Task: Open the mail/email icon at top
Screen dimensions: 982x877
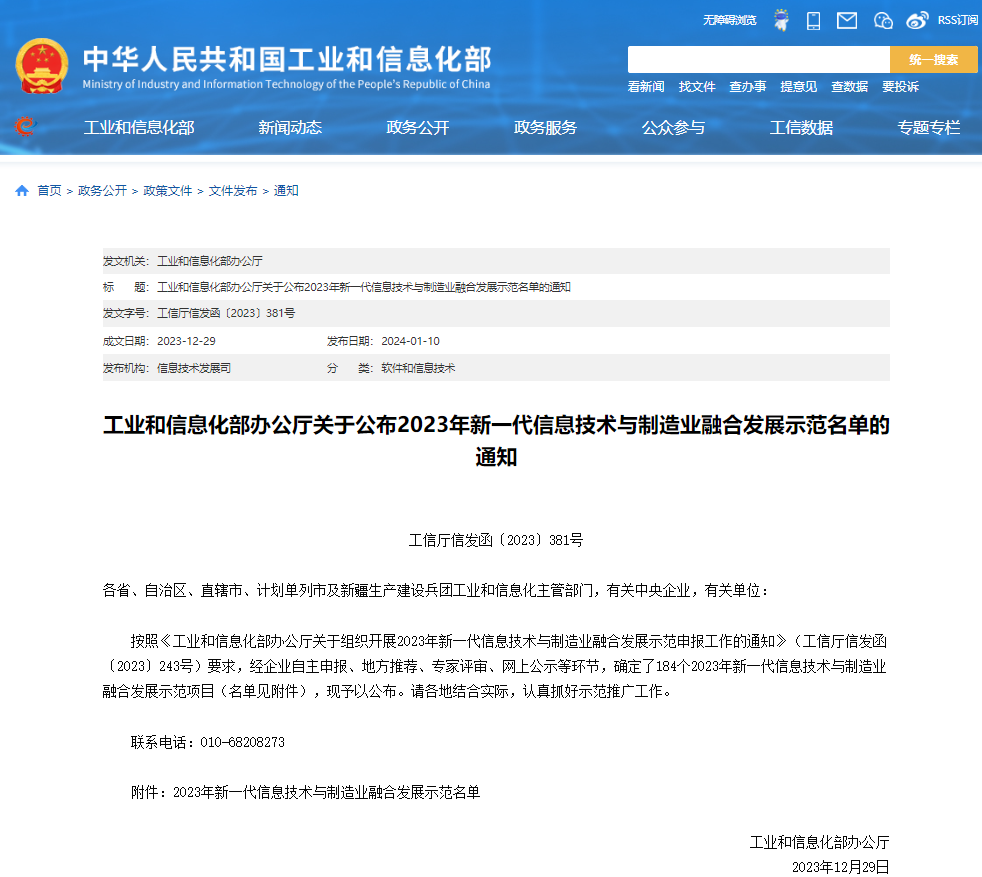Action: 846,20
